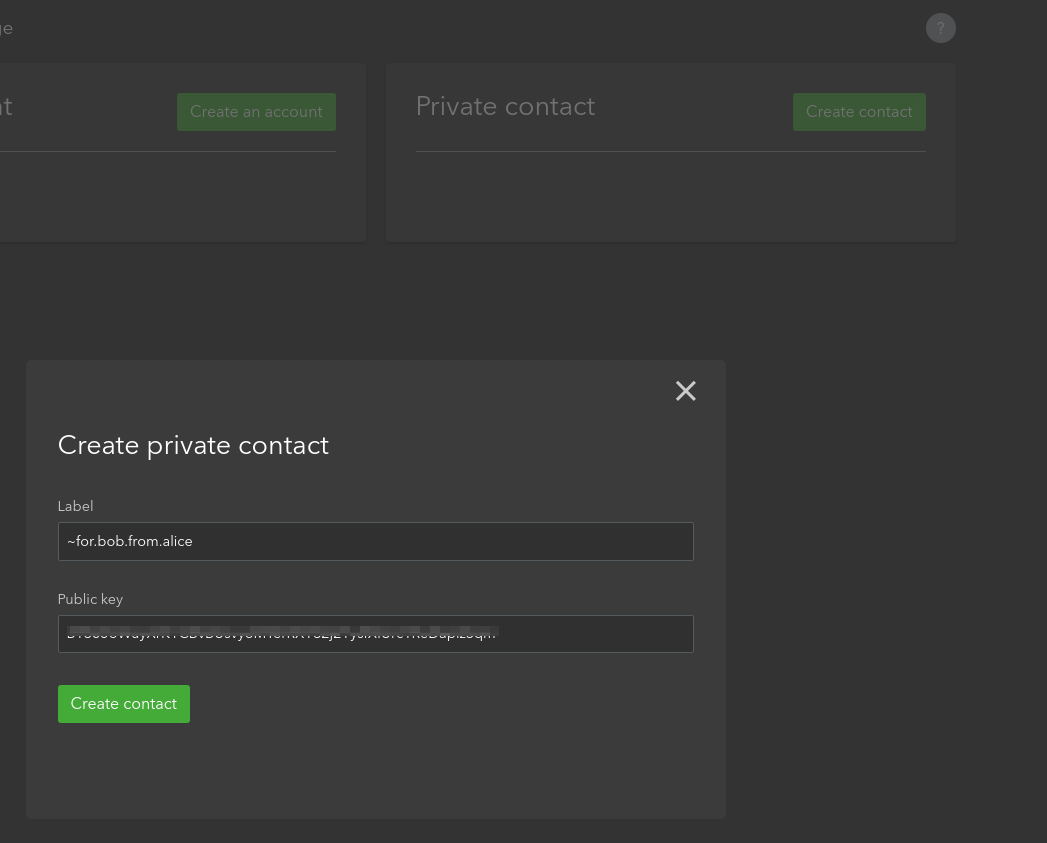Click the "Label" field caption
Viewport: 1047px width, 843px height.
pos(75,506)
